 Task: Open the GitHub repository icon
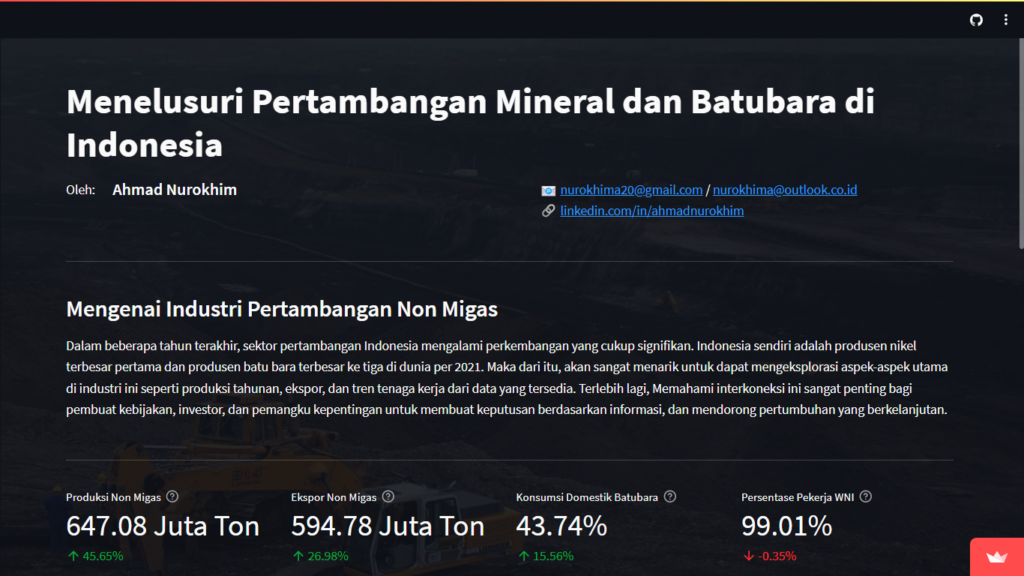click(977, 20)
